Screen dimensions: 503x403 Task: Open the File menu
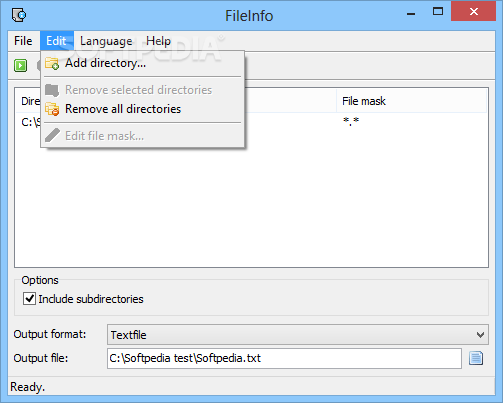[23, 41]
